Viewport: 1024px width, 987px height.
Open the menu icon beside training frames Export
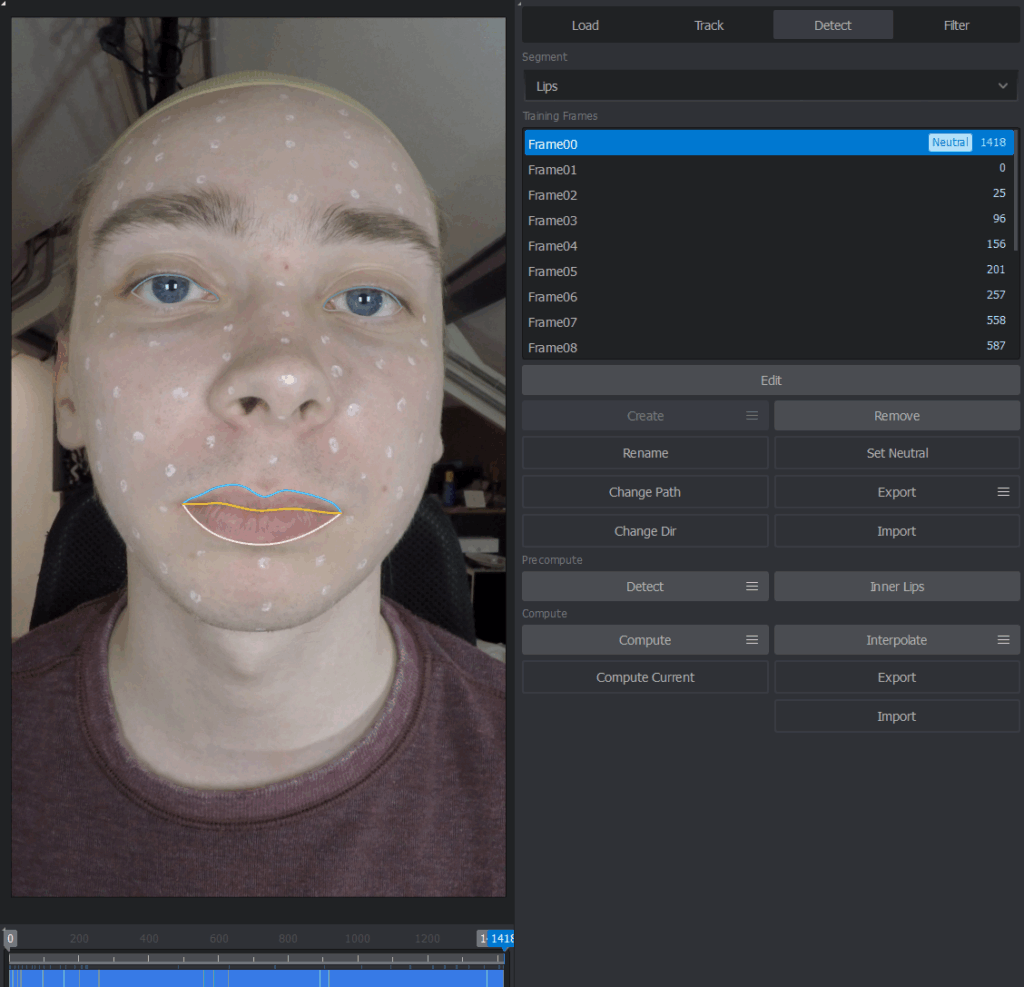coord(1003,492)
